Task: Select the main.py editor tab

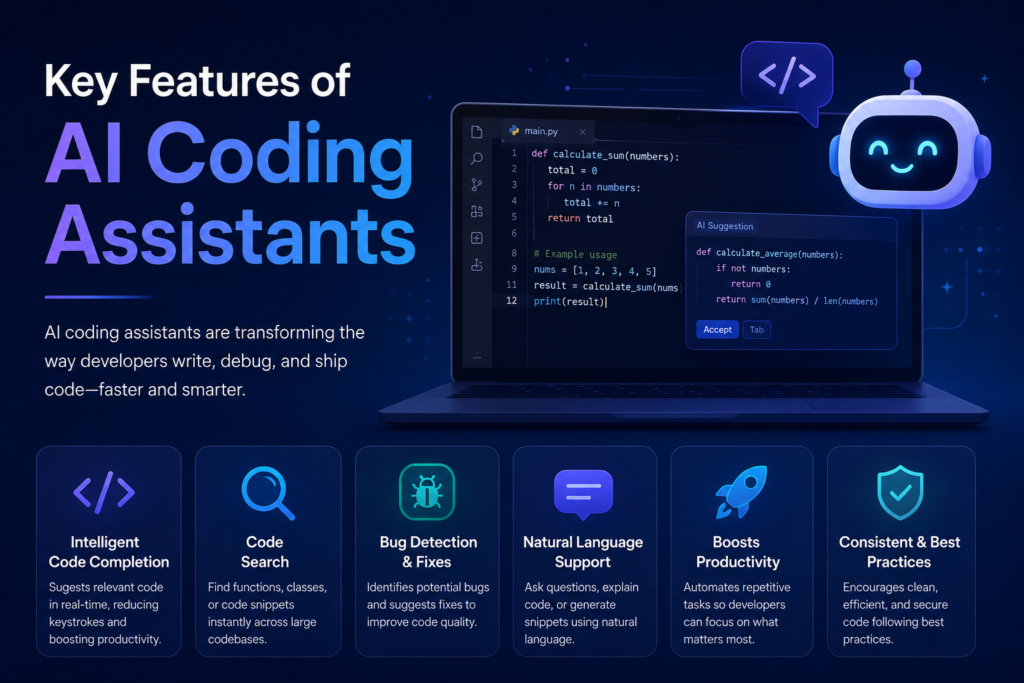Action: [547, 131]
